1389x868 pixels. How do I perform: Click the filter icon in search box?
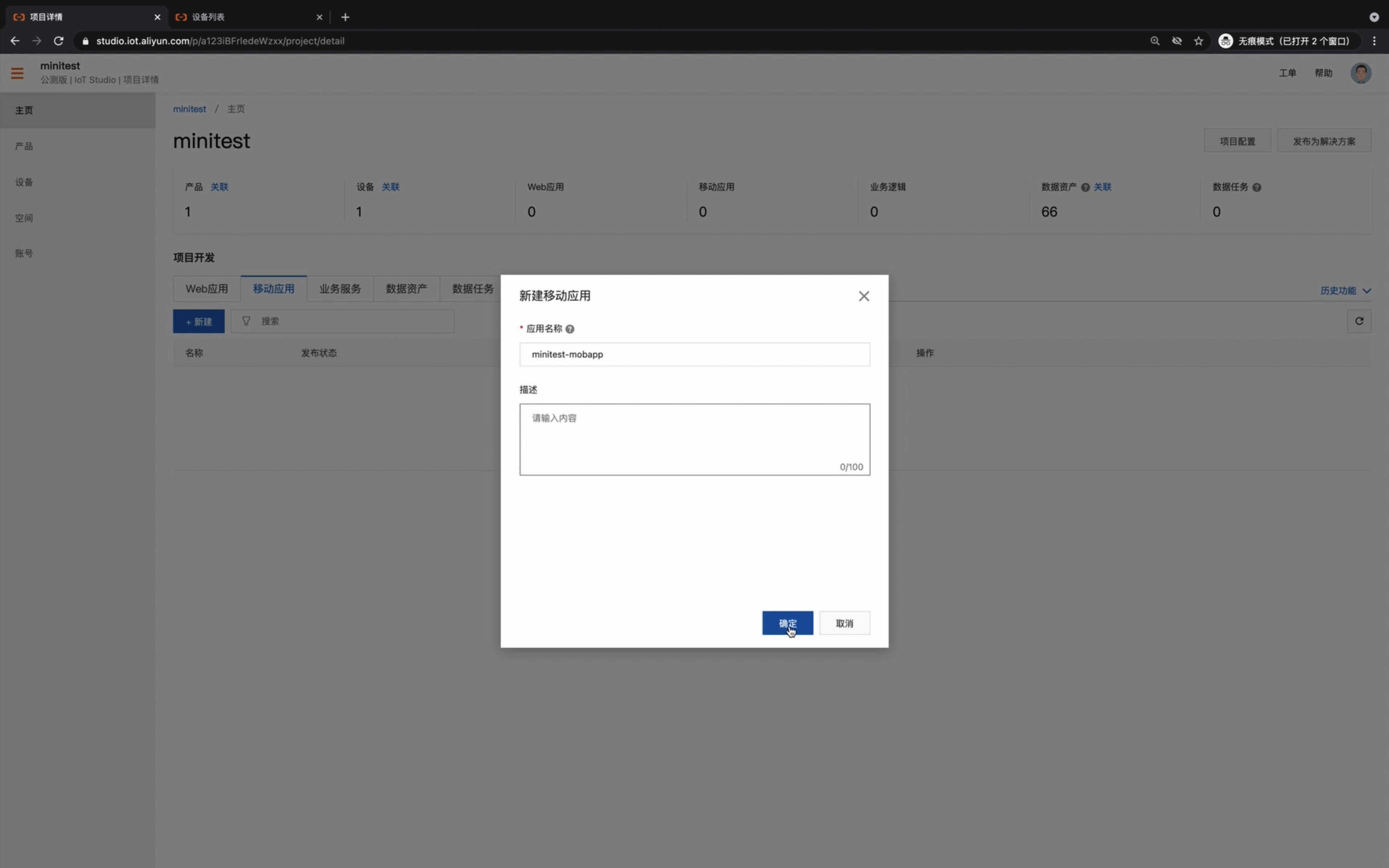pyautogui.click(x=246, y=321)
